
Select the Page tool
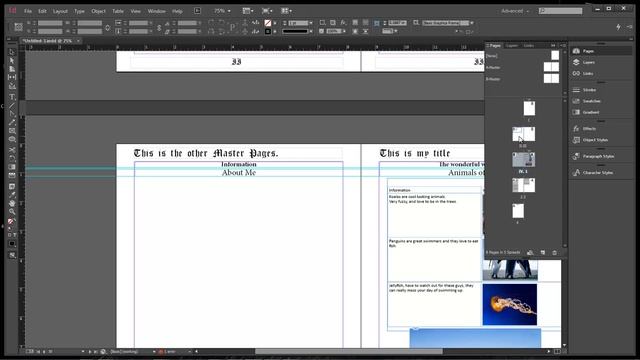click(x=12, y=69)
